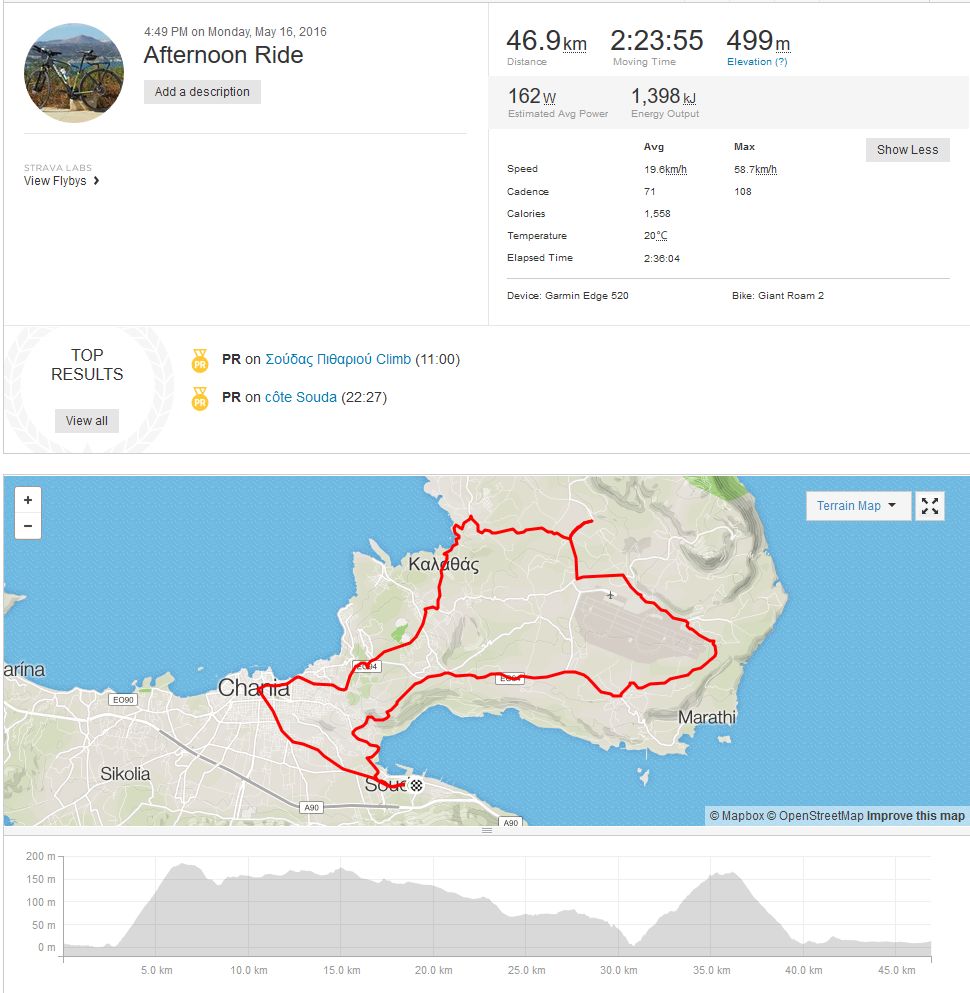Collapse stats with Show Less
Screen dimensions: 970x993
[907, 150]
